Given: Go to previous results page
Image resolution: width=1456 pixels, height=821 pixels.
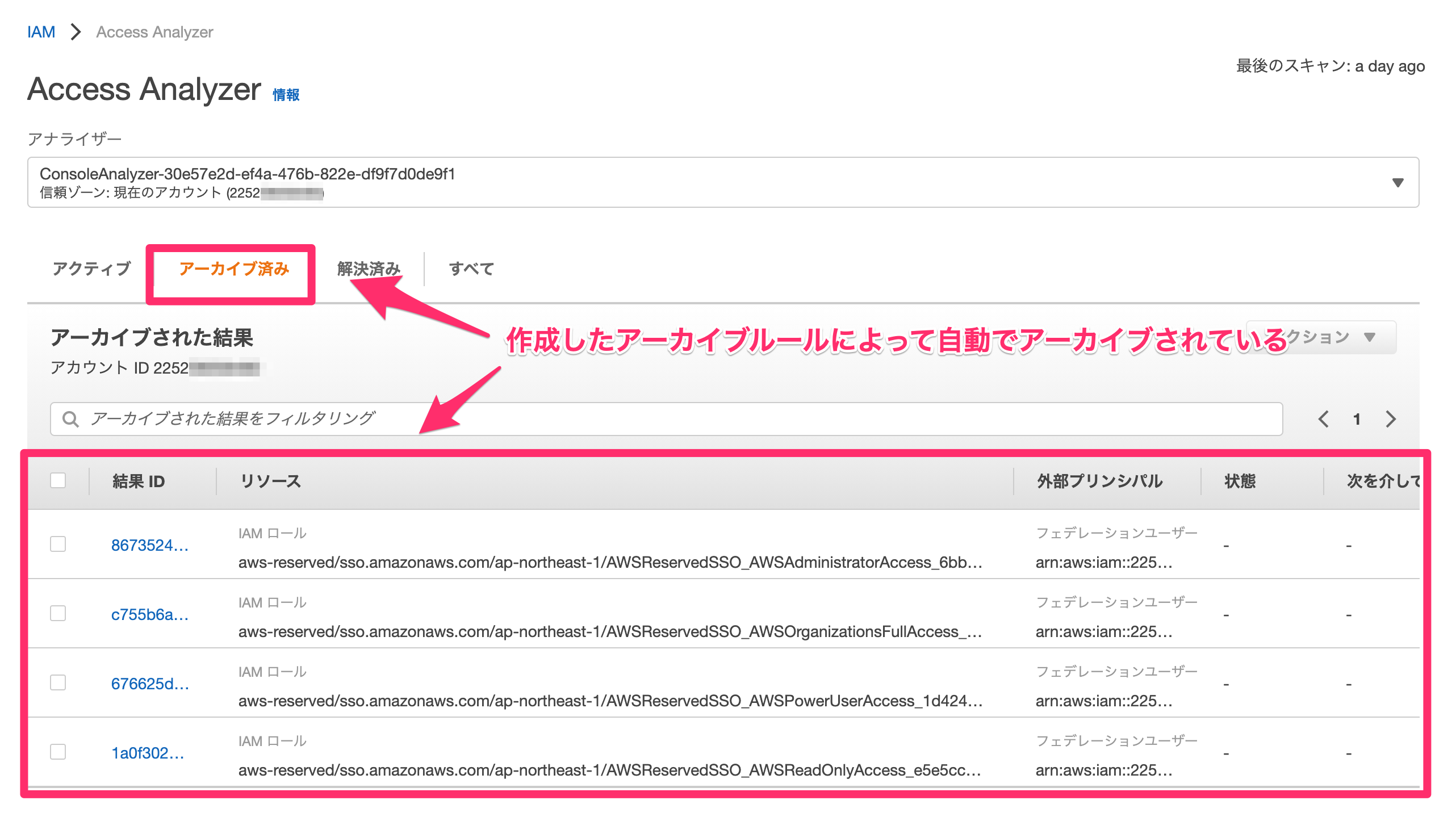Looking at the screenshot, I should 1324,419.
